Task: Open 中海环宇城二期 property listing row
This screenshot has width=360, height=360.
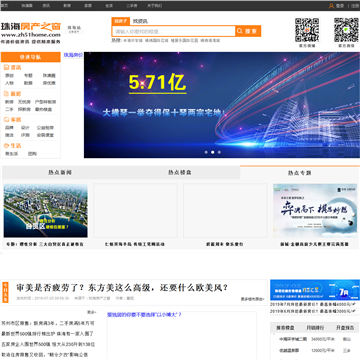Action: (x=315, y=339)
